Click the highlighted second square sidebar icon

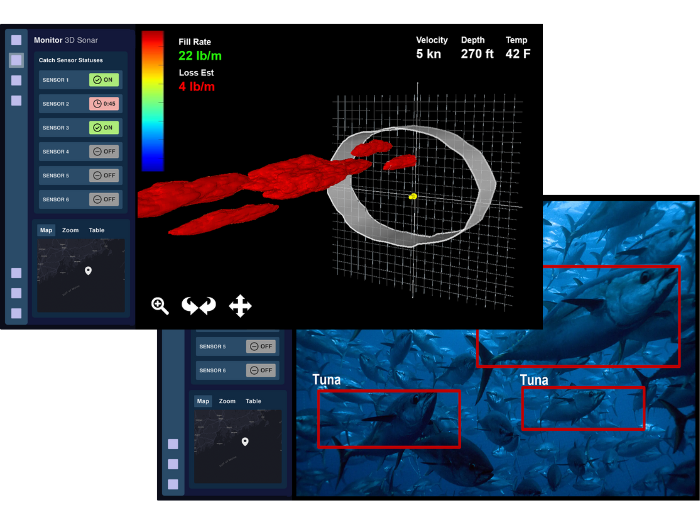coord(16,60)
